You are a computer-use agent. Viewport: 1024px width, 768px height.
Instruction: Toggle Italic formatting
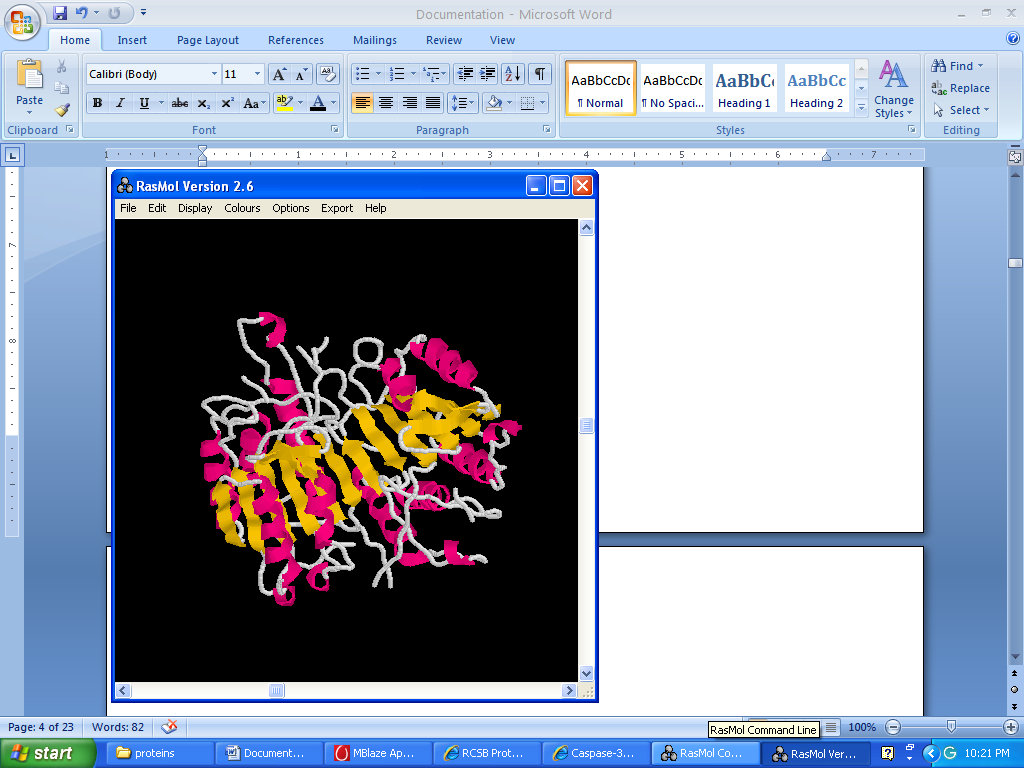pos(120,103)
